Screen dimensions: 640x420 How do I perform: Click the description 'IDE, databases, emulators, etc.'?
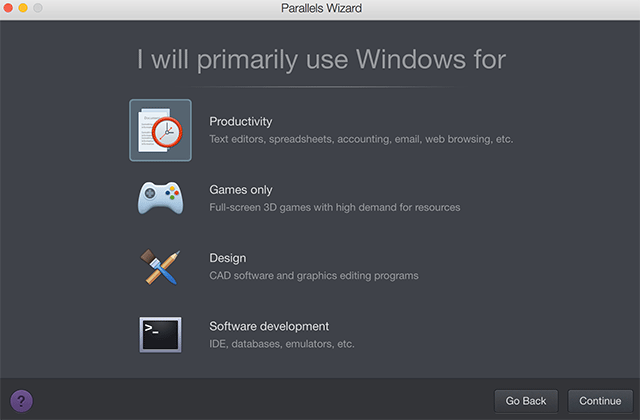(x=282, y=344)
